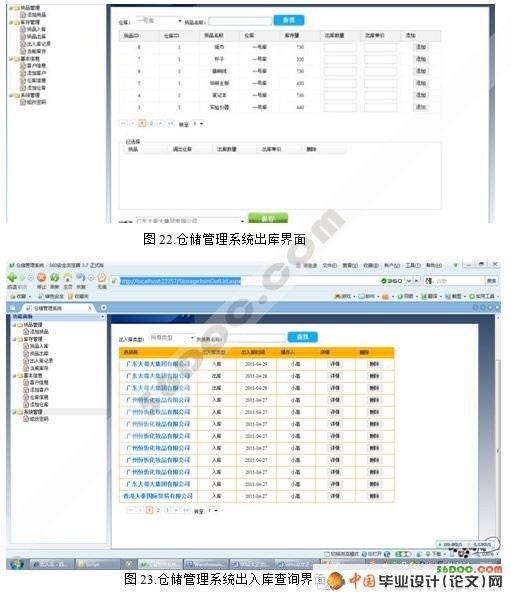
Task: Open the 香港天泰国际贸易有限公司 supplier link
Action: 158,496
